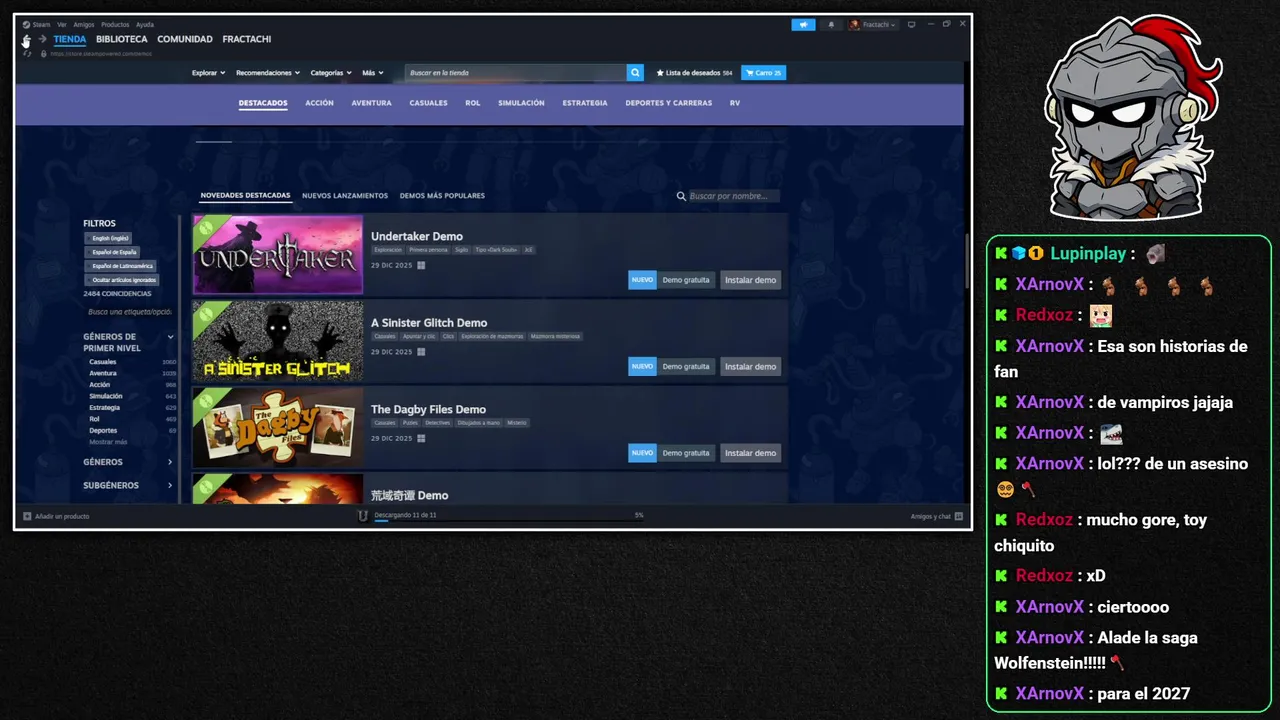Open the Ayuda menu

click(145, 24)
